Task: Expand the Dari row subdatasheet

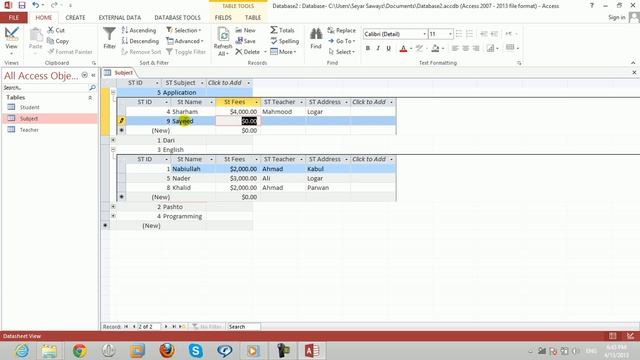Action: 113,140
